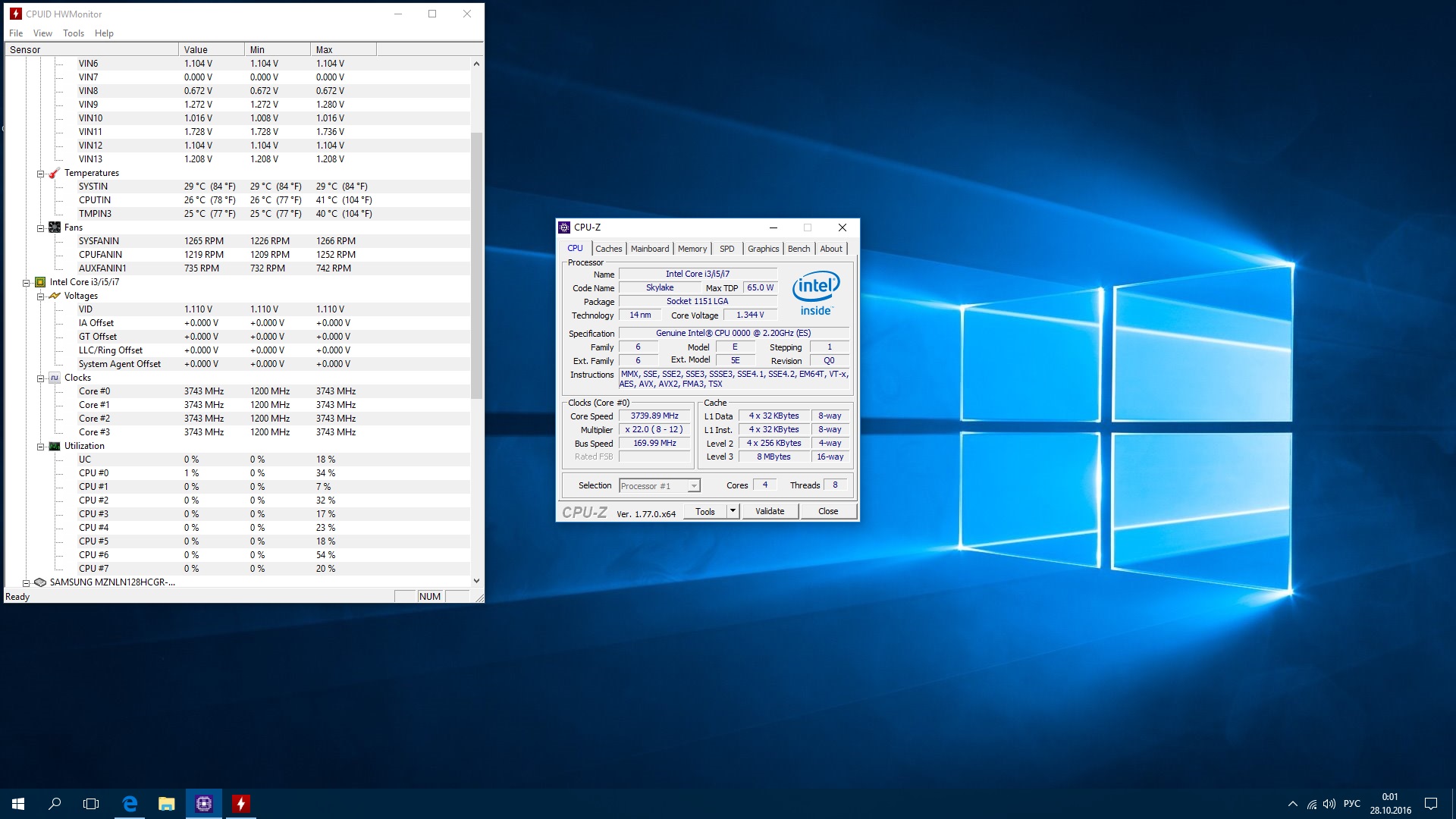The width and height of the screenshot is (1456, 819).
Task: Click the Fans category icon
Action: 54,227
